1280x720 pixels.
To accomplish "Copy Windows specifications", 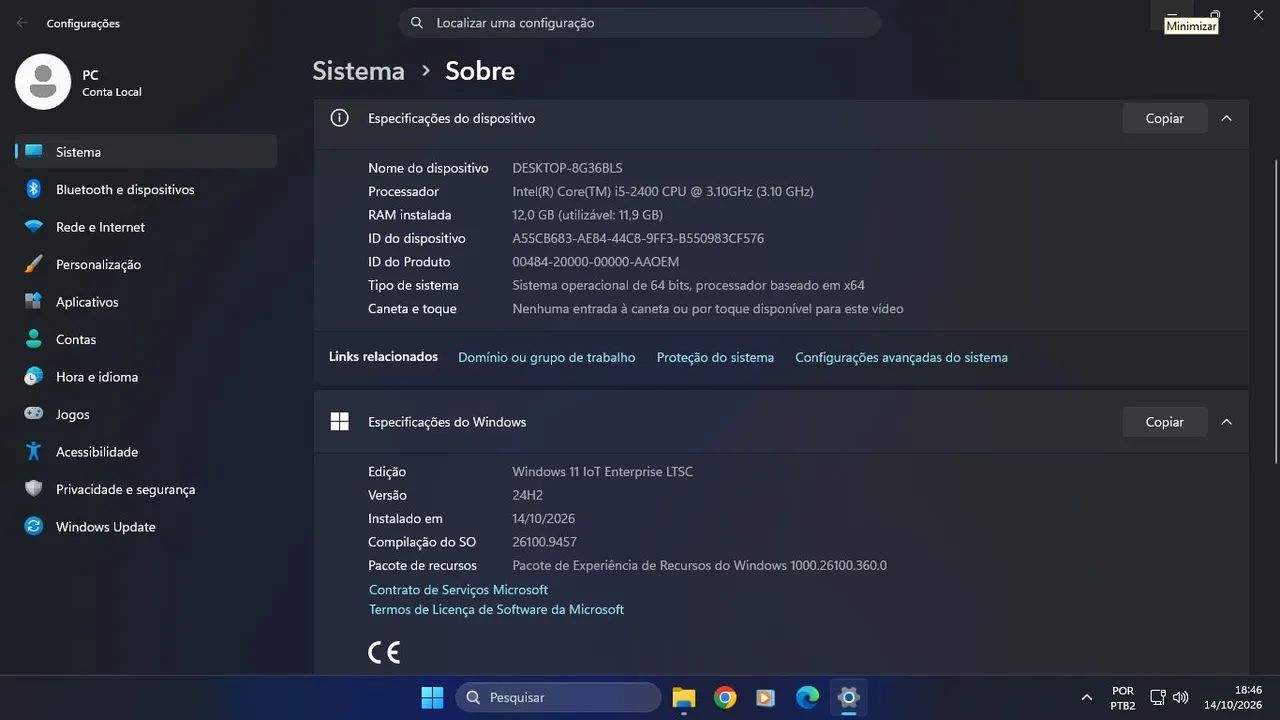I will 1164,422.
